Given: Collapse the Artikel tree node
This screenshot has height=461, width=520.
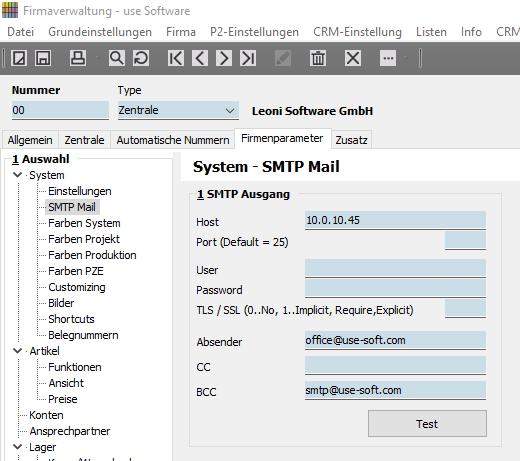Looking at the screenshot, I should tap(17, 351).
